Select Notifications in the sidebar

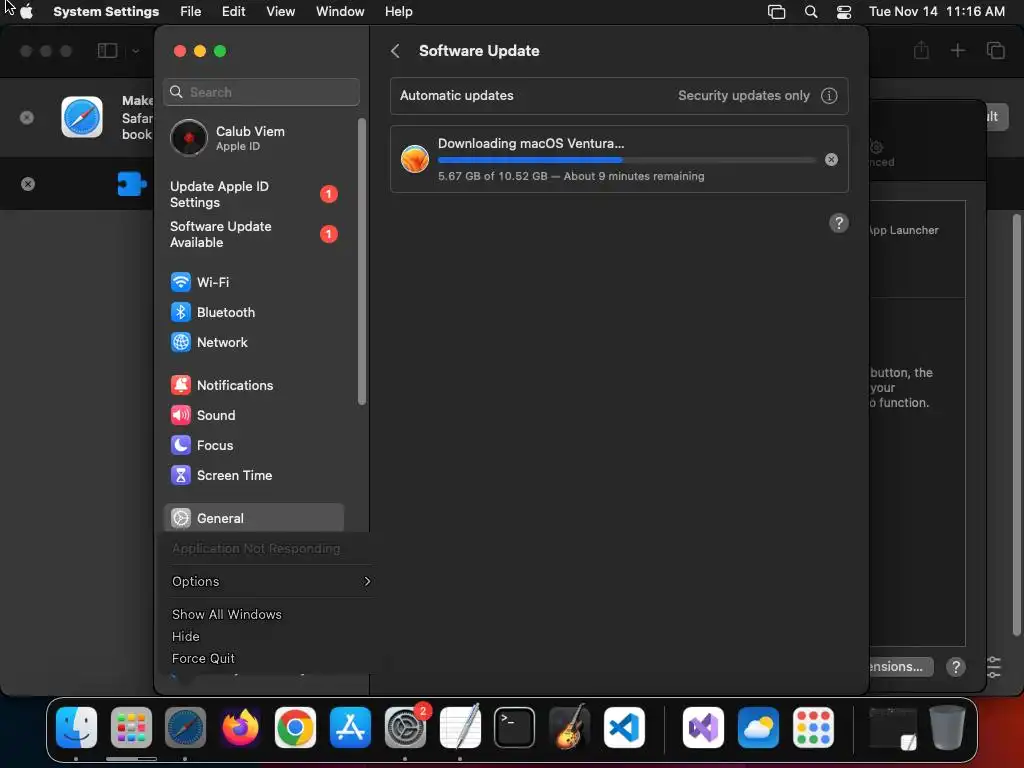(254, 385)
